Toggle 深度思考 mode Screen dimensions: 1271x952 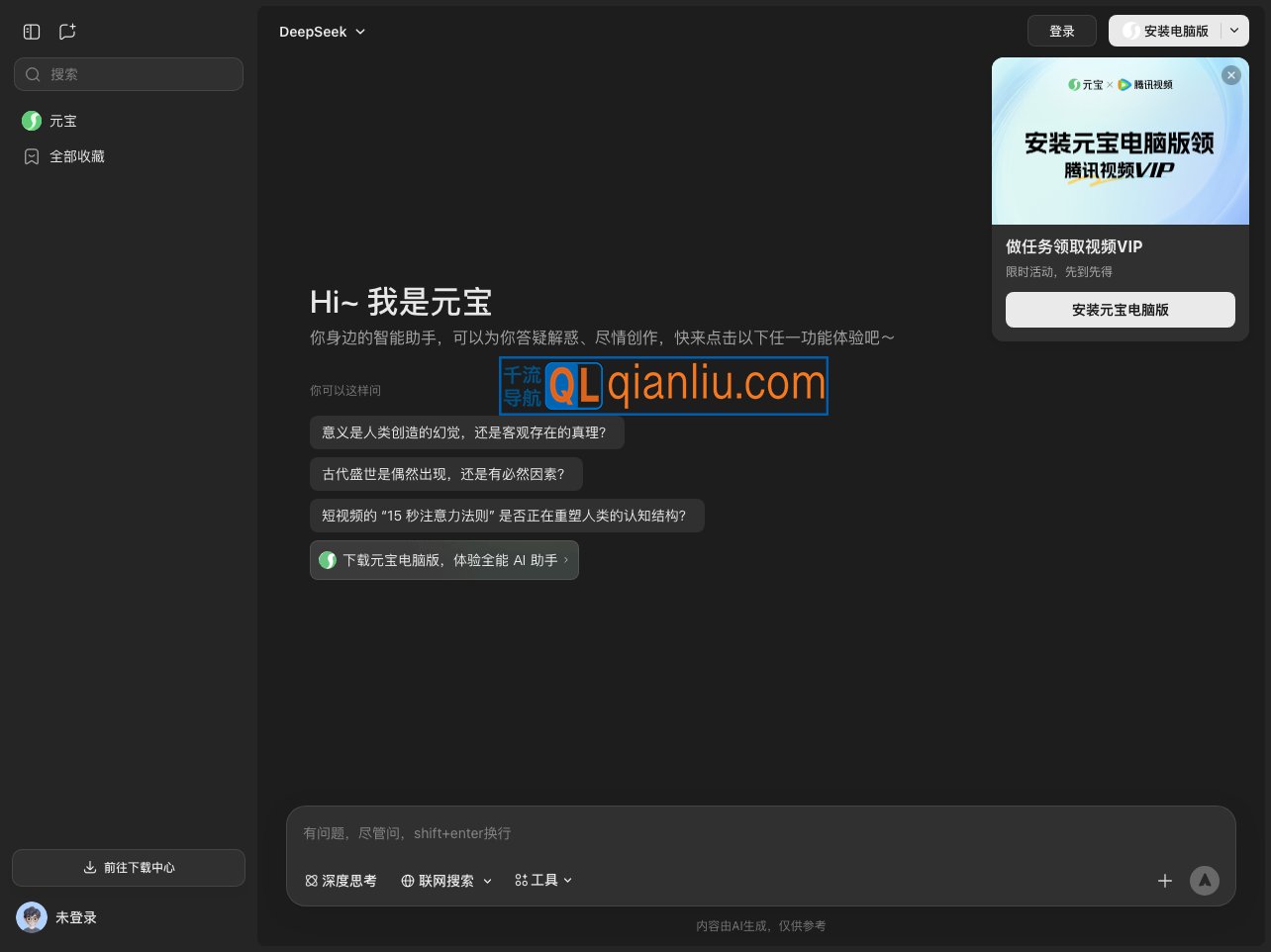pyautogui.click(x=341, y=881)
